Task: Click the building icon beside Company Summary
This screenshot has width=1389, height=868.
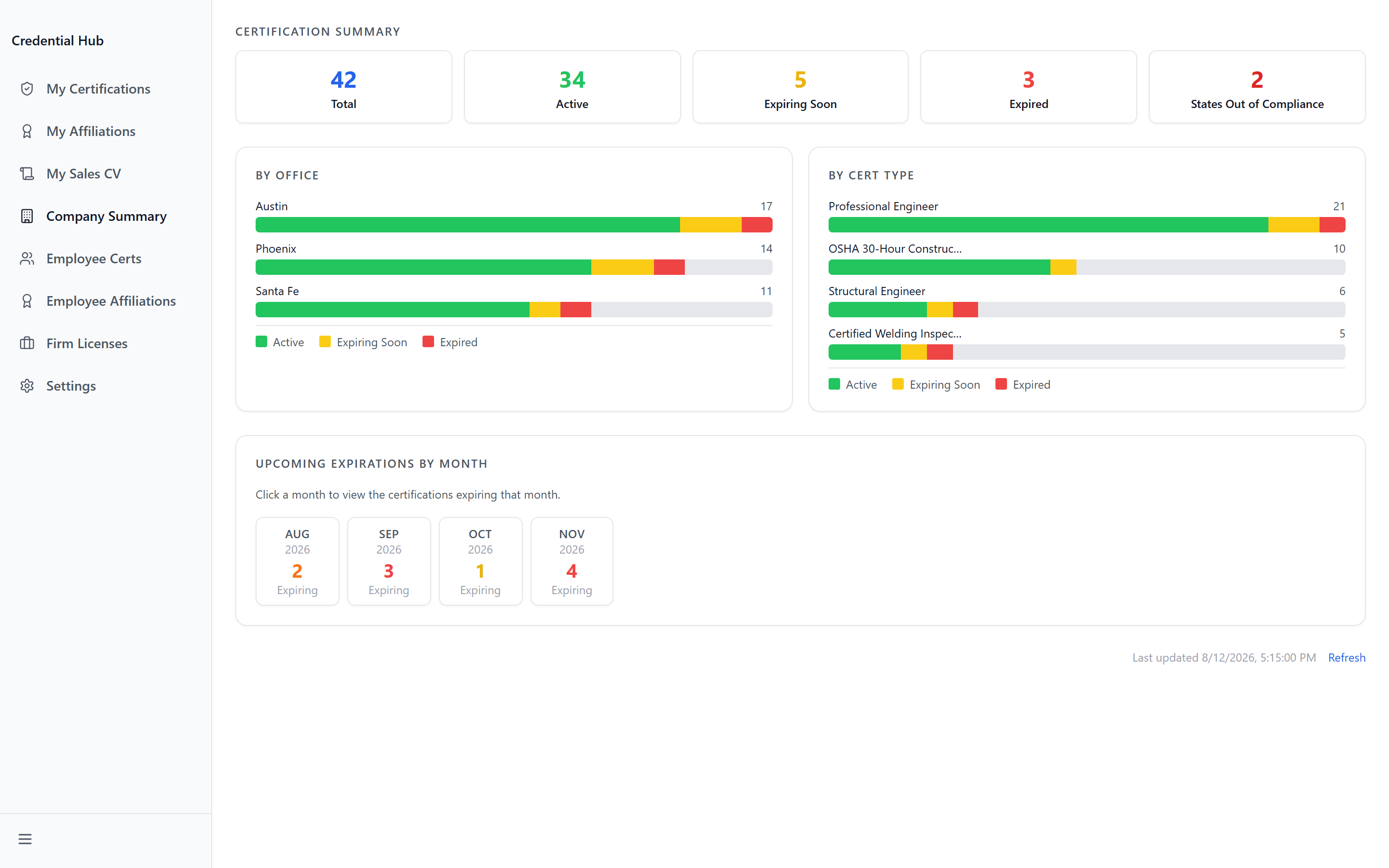Action: tap(27, 216)
